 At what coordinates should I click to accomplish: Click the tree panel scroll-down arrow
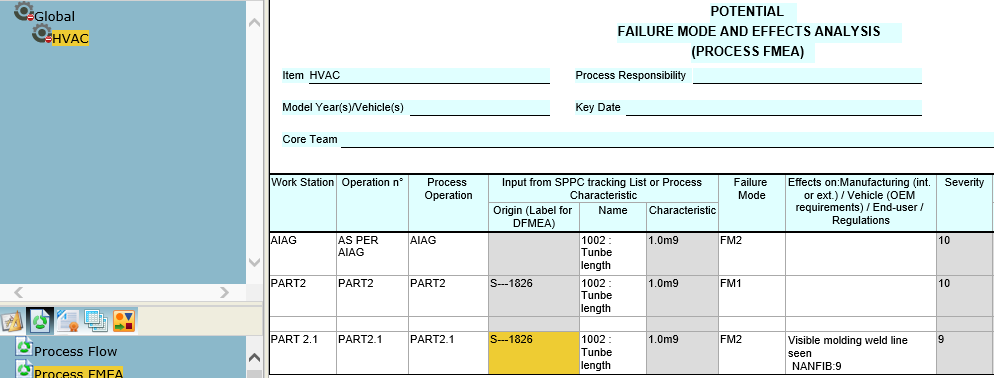(x=254, y=262)
